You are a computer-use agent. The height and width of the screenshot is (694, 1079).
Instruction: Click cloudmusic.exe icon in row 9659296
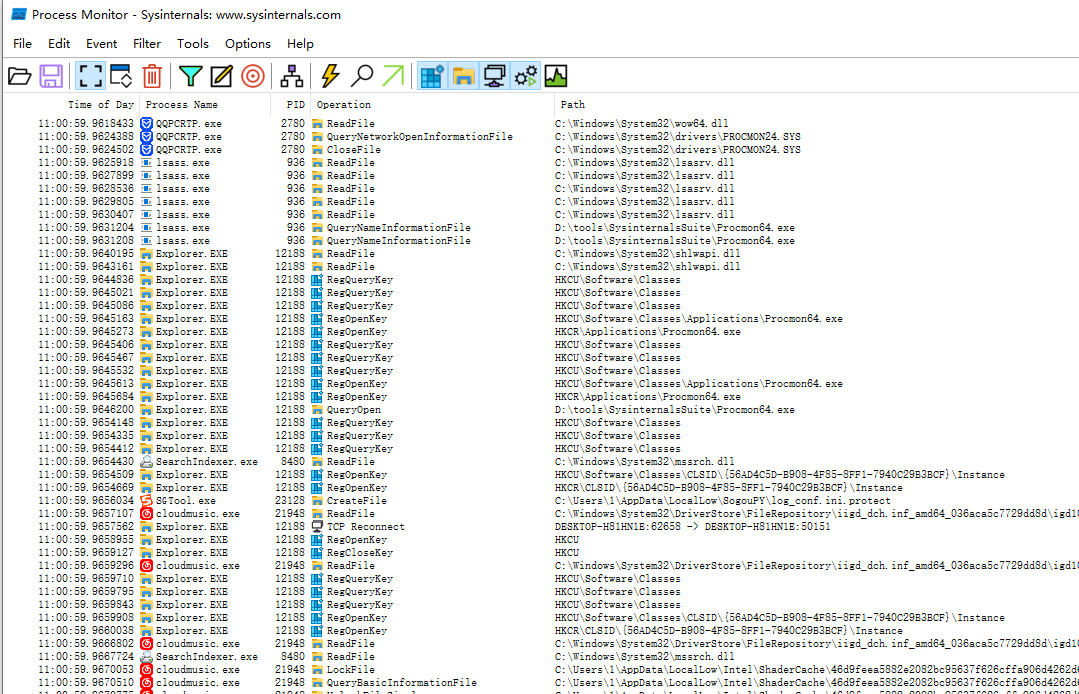pos(146,566)
